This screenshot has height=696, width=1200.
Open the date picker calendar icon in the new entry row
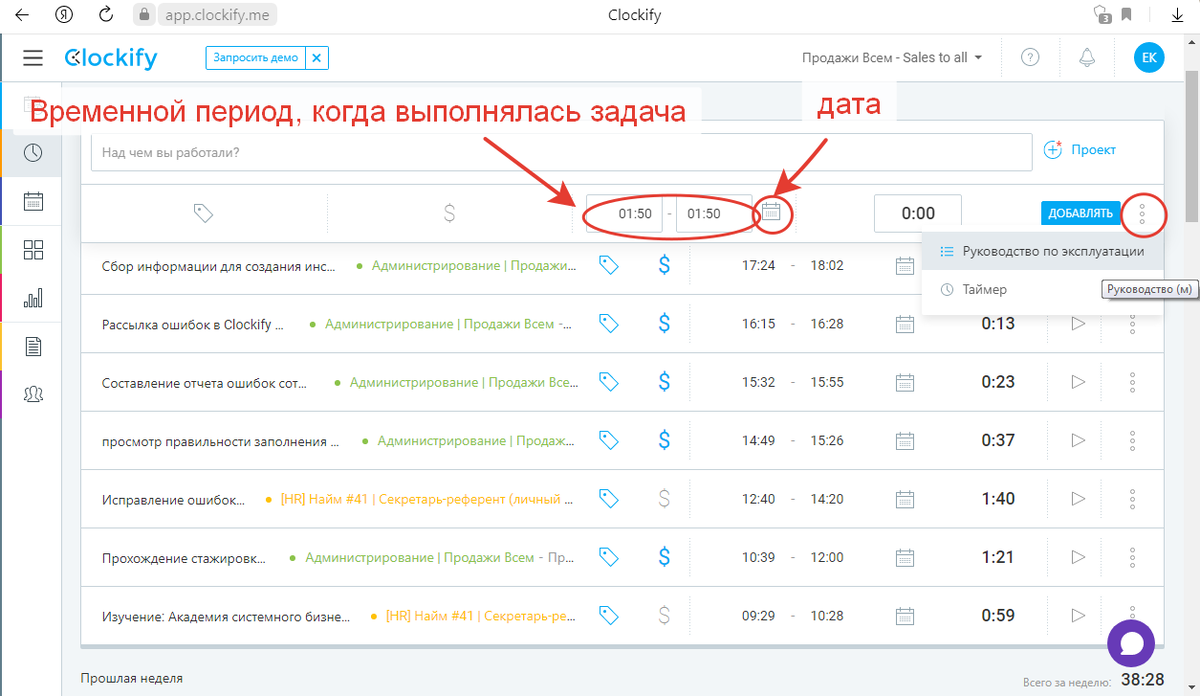[771, 212]
